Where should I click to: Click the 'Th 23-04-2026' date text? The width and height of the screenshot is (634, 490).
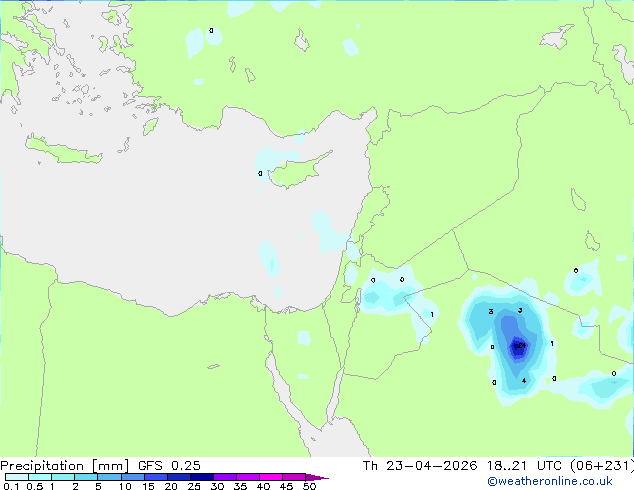click(420, 466)
